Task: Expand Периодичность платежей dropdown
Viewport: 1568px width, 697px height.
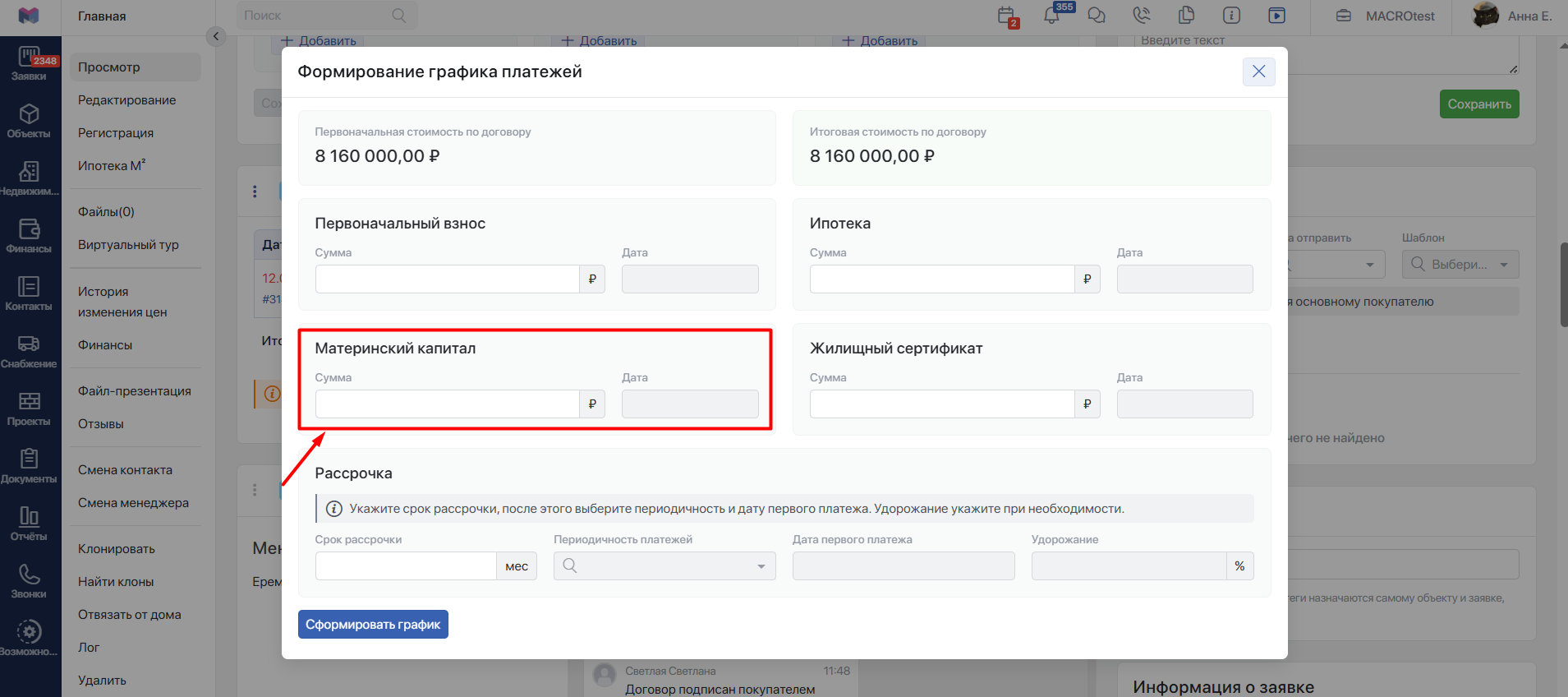Action: (664, 565)
